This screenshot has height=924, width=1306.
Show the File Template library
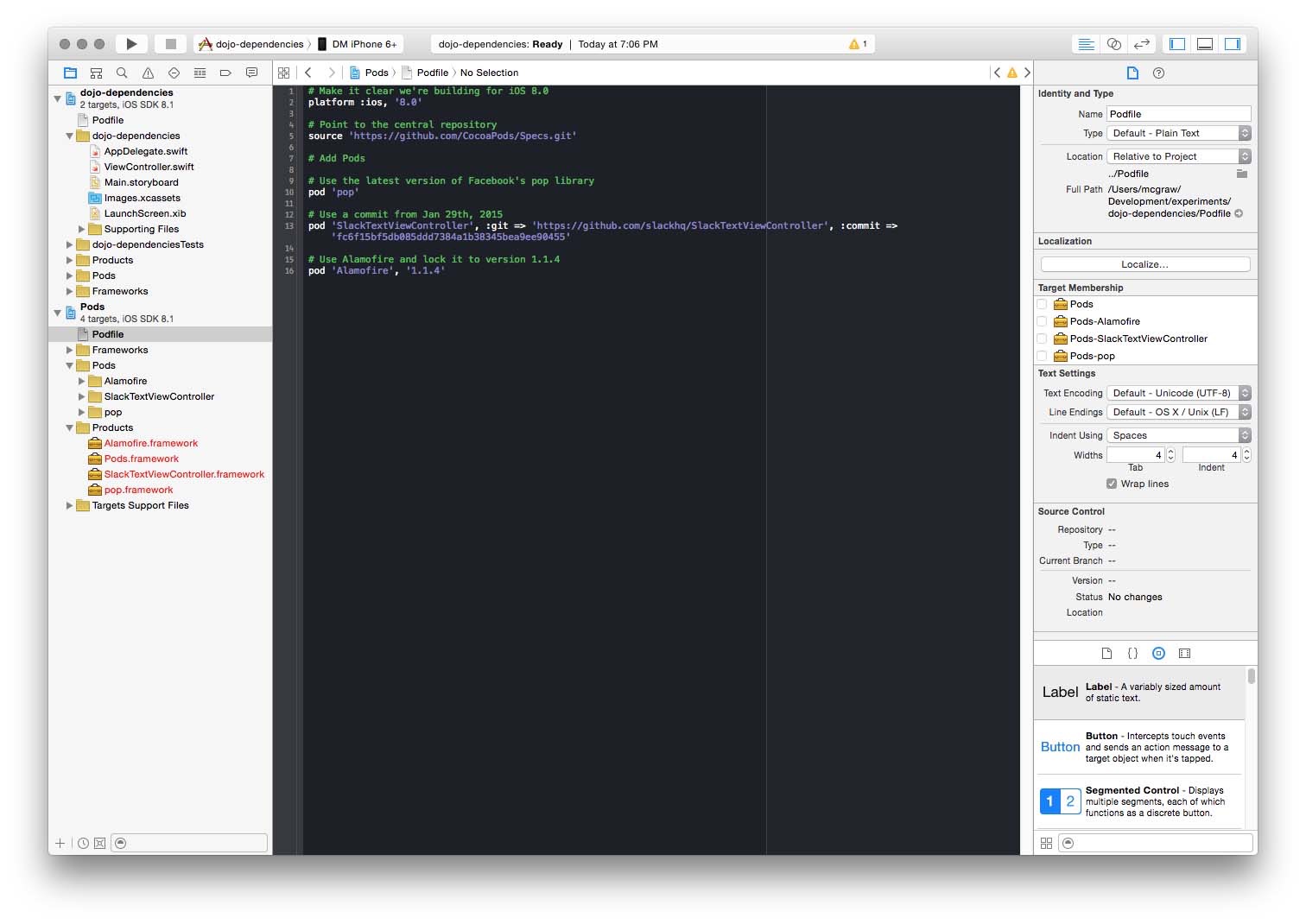pyautogui.click(x=1106, y=654)
